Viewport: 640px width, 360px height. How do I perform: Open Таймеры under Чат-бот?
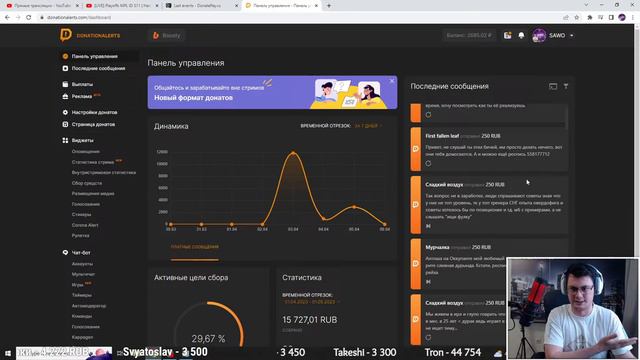tap(82, 295)
